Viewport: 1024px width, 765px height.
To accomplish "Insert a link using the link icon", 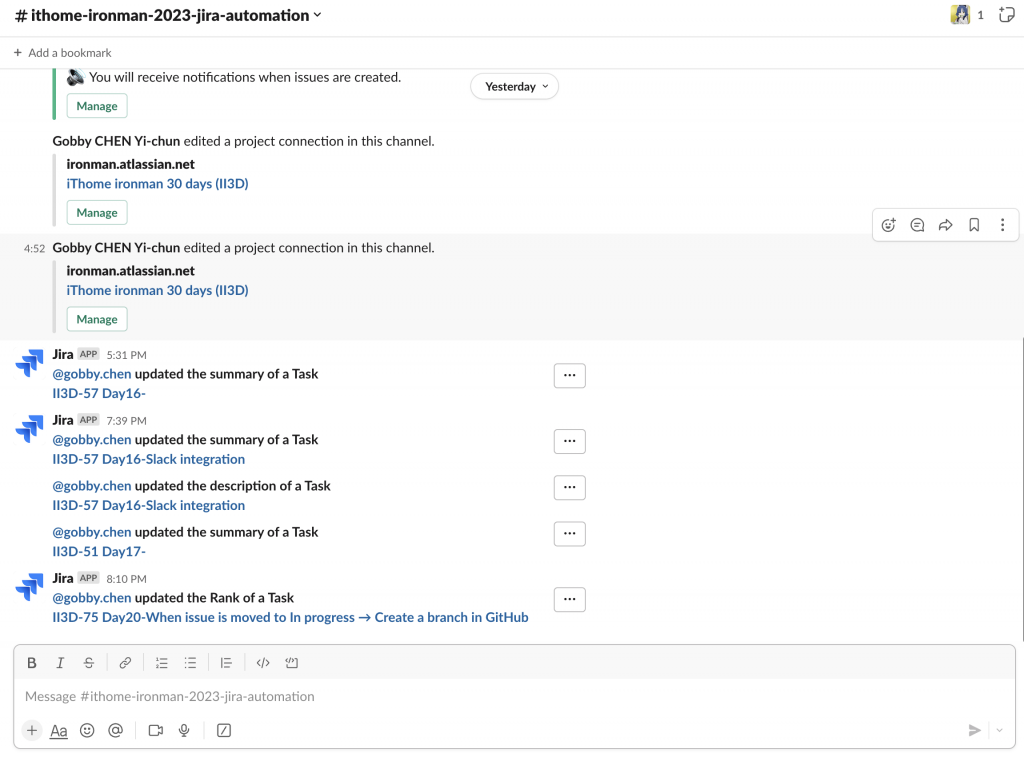I will click(x=125, y=662).
